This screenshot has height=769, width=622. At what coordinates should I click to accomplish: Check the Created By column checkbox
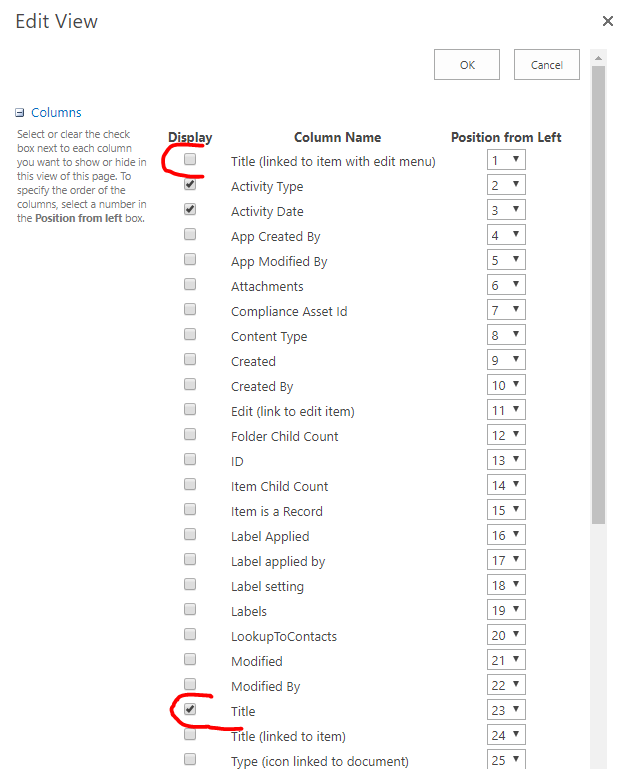(x=190, y=385)
